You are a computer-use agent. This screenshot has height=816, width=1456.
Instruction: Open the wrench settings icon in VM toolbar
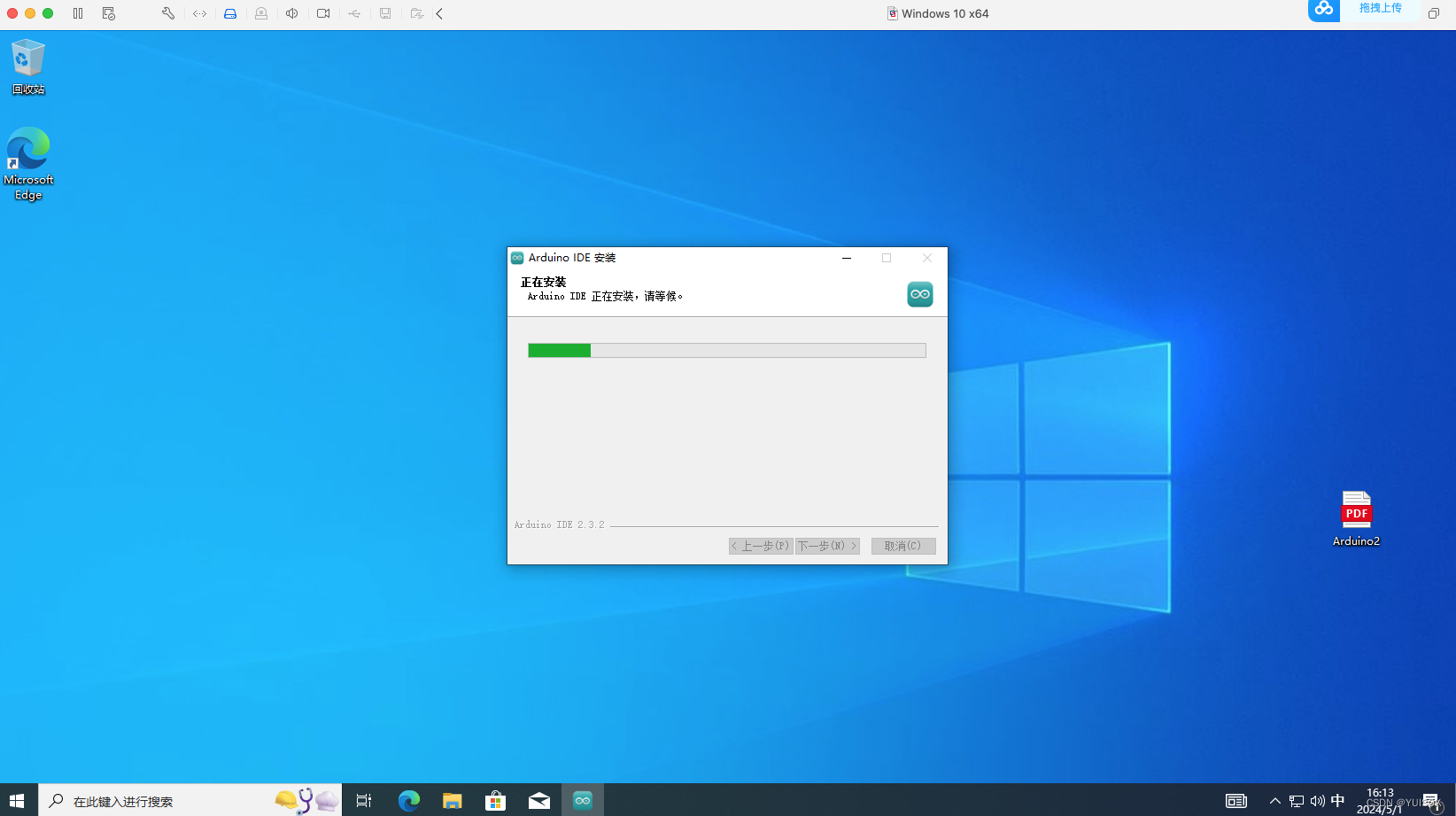pyautogui.click(x=168, y=13)
